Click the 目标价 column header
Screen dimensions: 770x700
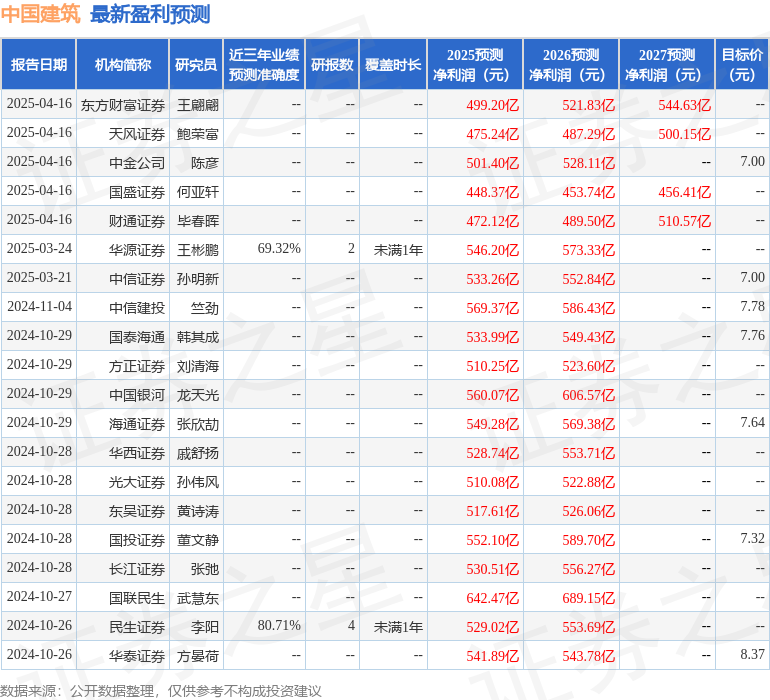pyautogui.click(x=742, y=65)
